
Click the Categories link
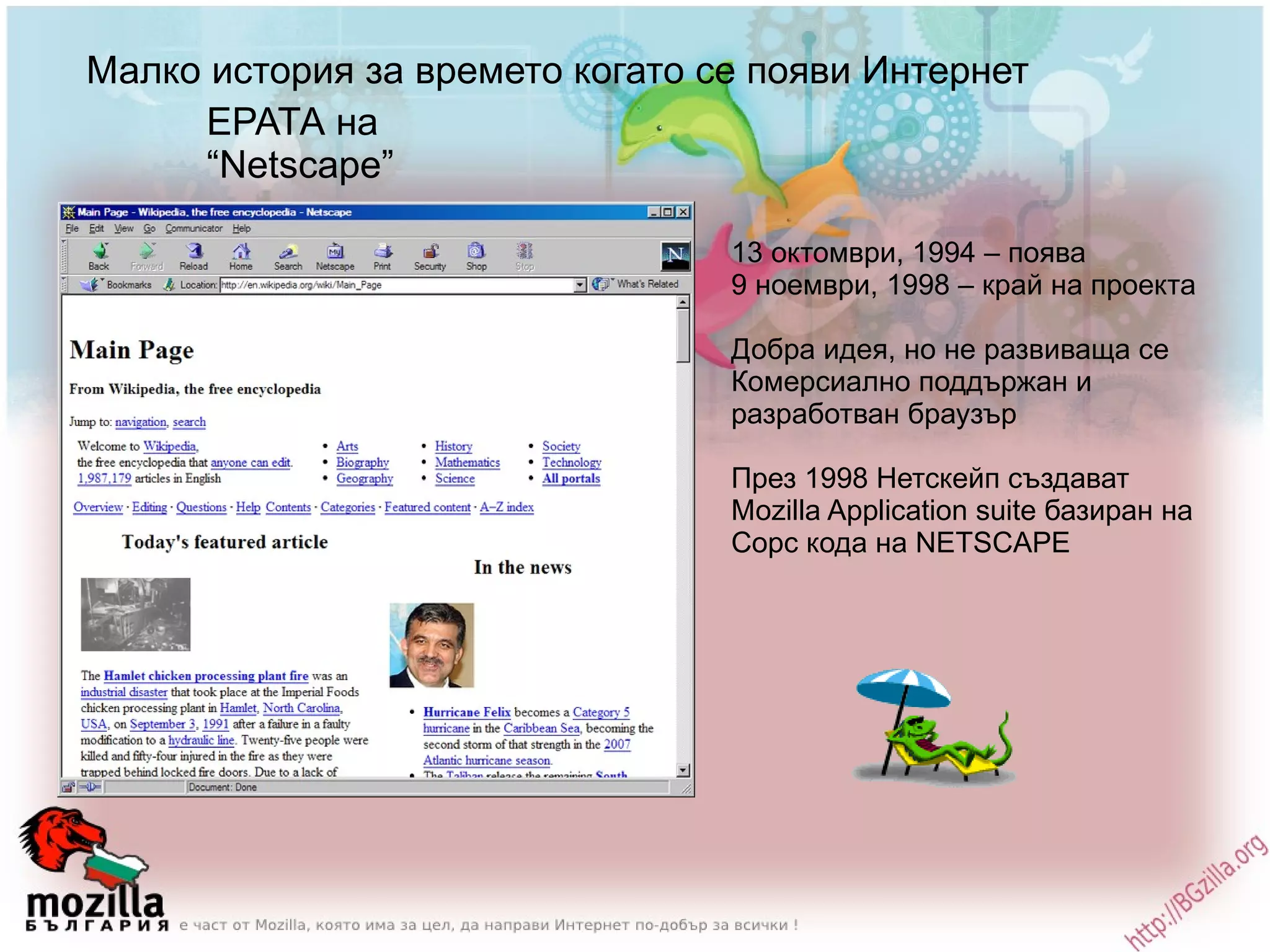click(348, 507)
